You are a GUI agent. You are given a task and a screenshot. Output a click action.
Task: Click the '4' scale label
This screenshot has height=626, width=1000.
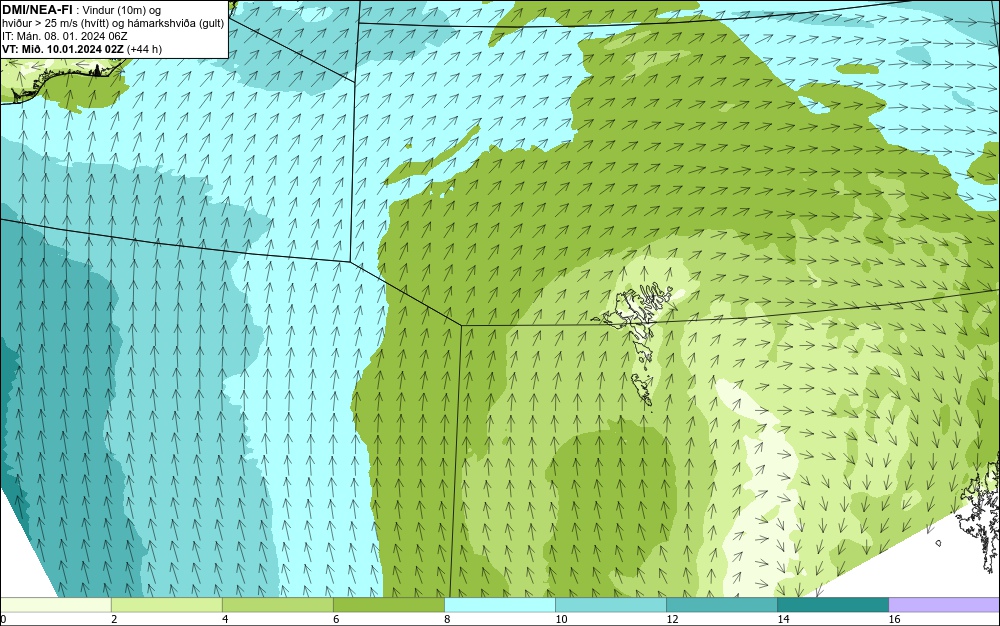[225, 619]
